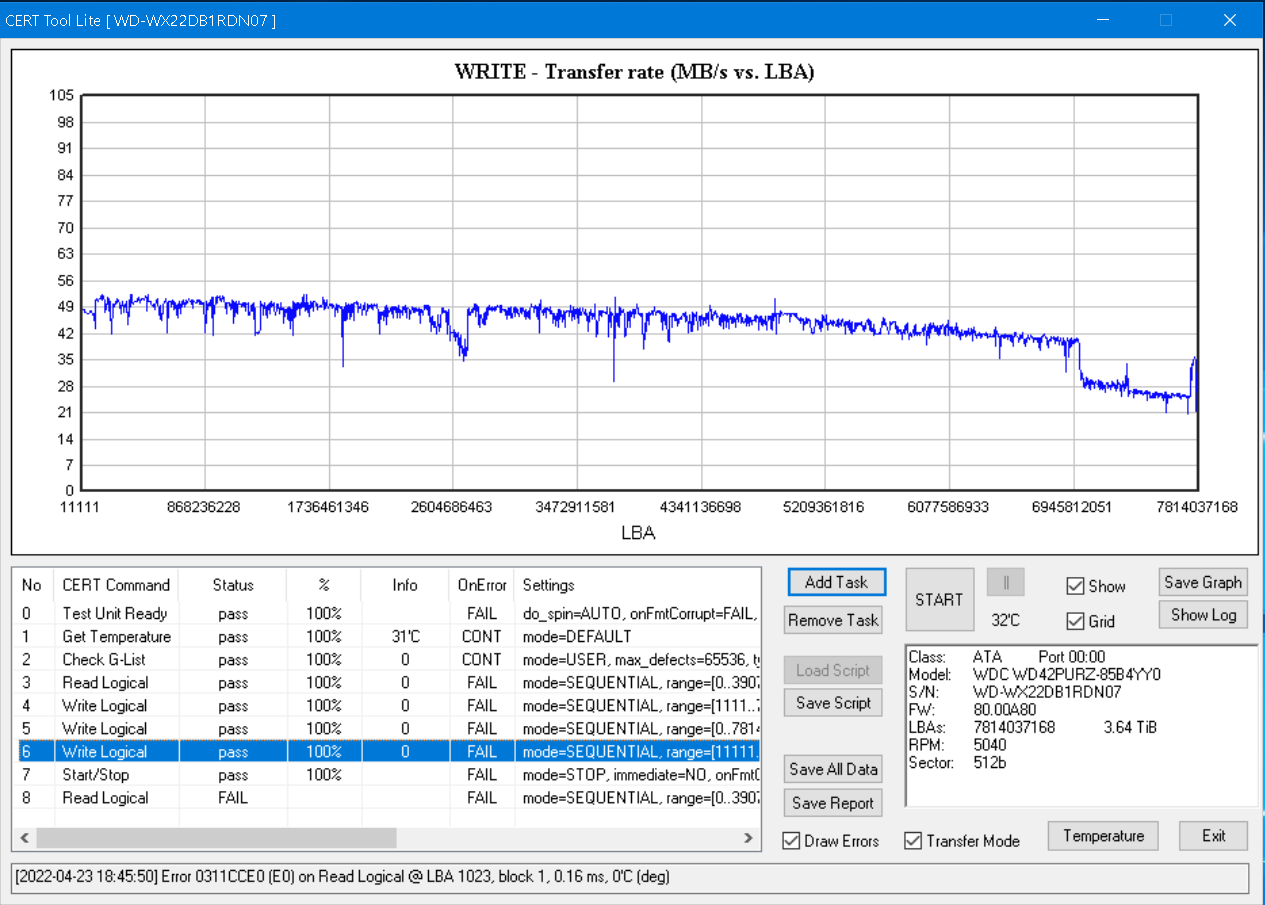The image size is (1265, 905).
Task: Save the current script
Action: click(x=833, y=703)
